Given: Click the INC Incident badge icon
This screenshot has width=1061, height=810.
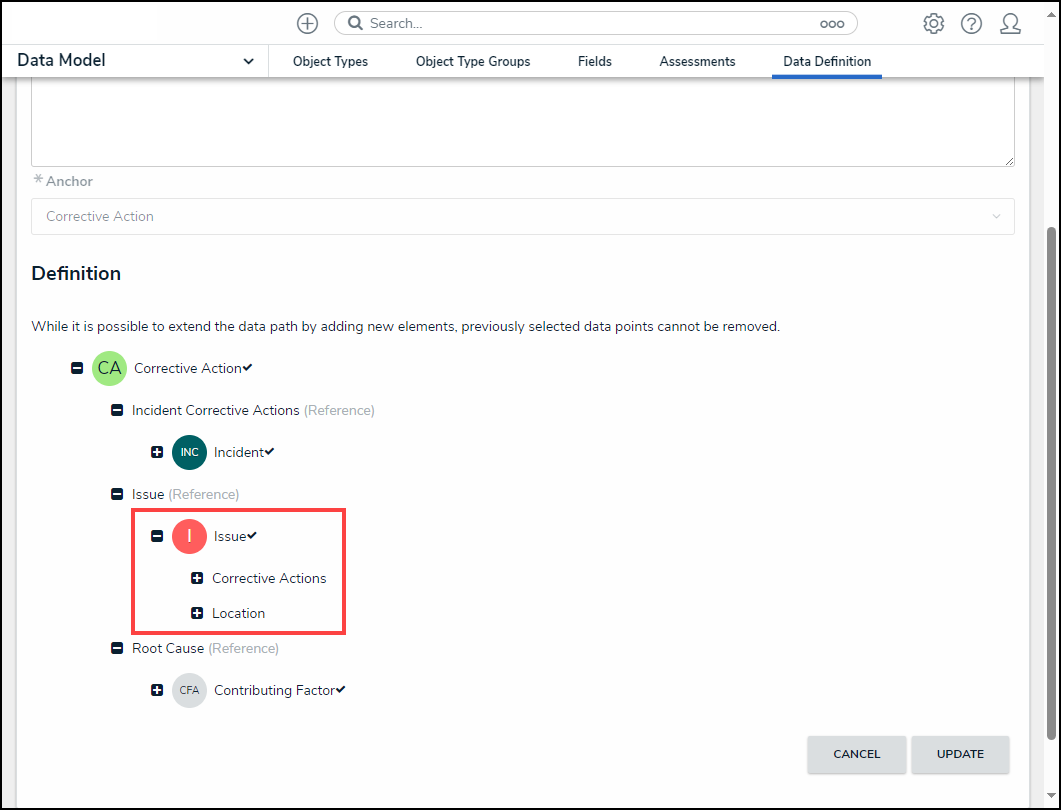Looking at the screenshot, I should pyautogui.click(x=189, y=452).
